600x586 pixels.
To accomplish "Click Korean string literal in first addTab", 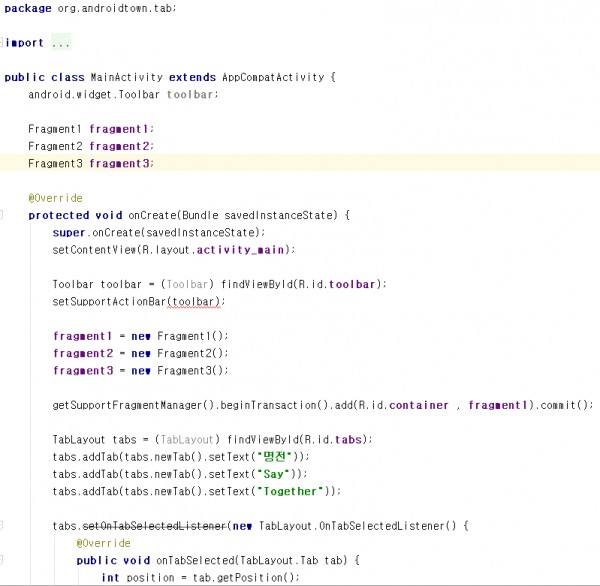I will click(x=274, y=457).
